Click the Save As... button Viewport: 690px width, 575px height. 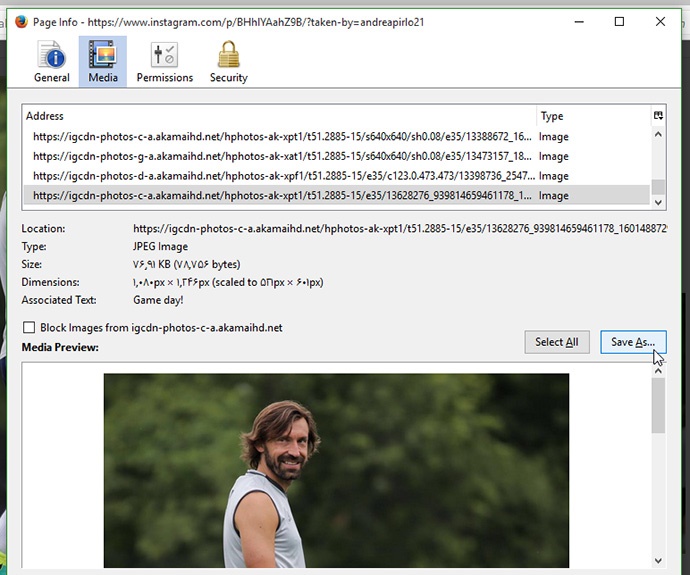[x=633, y=342]
